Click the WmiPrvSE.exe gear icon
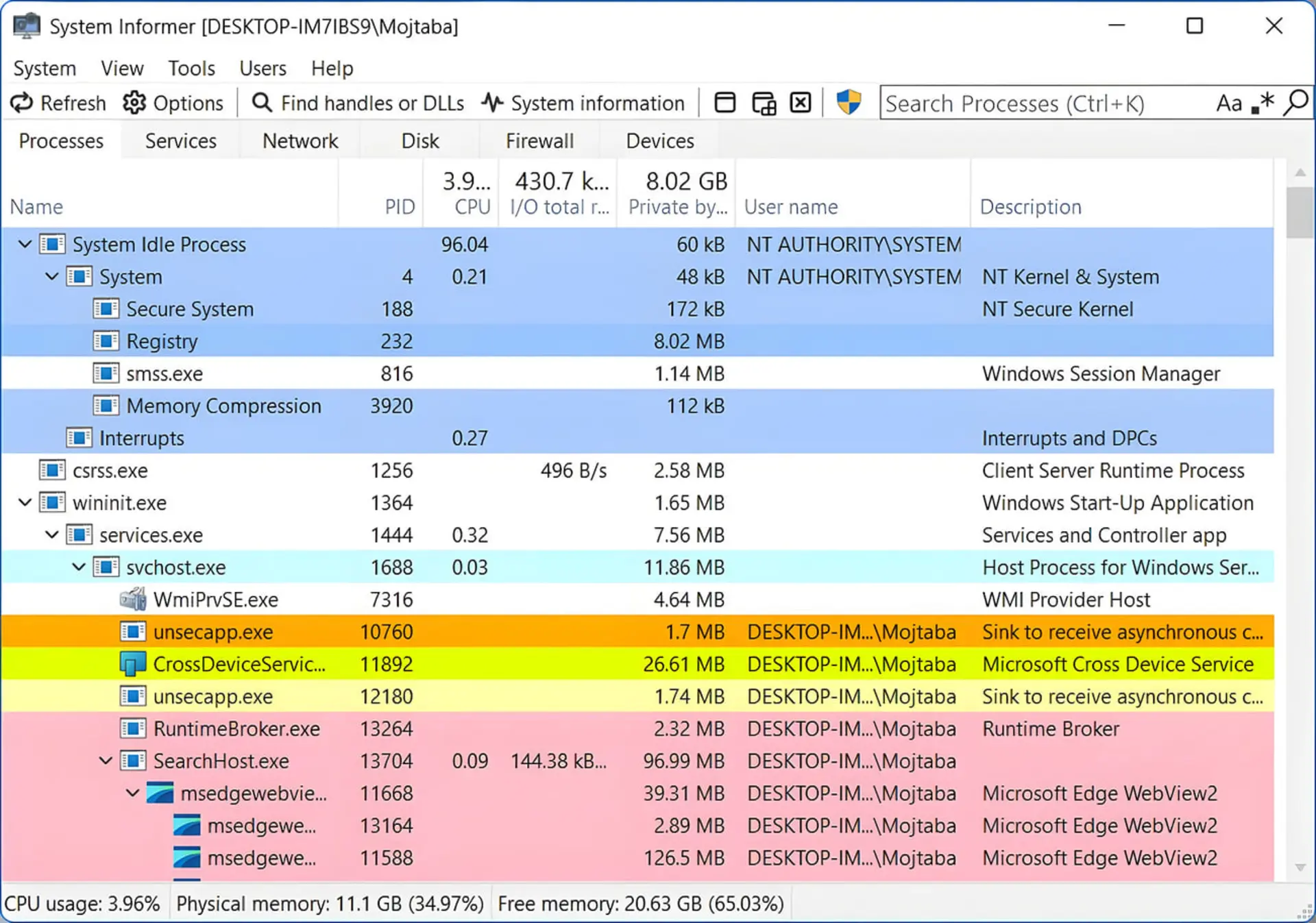Image resolution: width=1316 pixels, height=923 pixels. point(133,599)
